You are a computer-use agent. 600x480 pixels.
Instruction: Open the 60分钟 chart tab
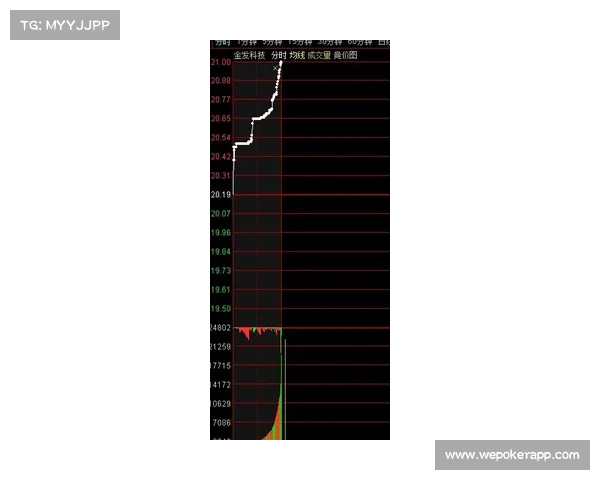click(x=360, y=42)
